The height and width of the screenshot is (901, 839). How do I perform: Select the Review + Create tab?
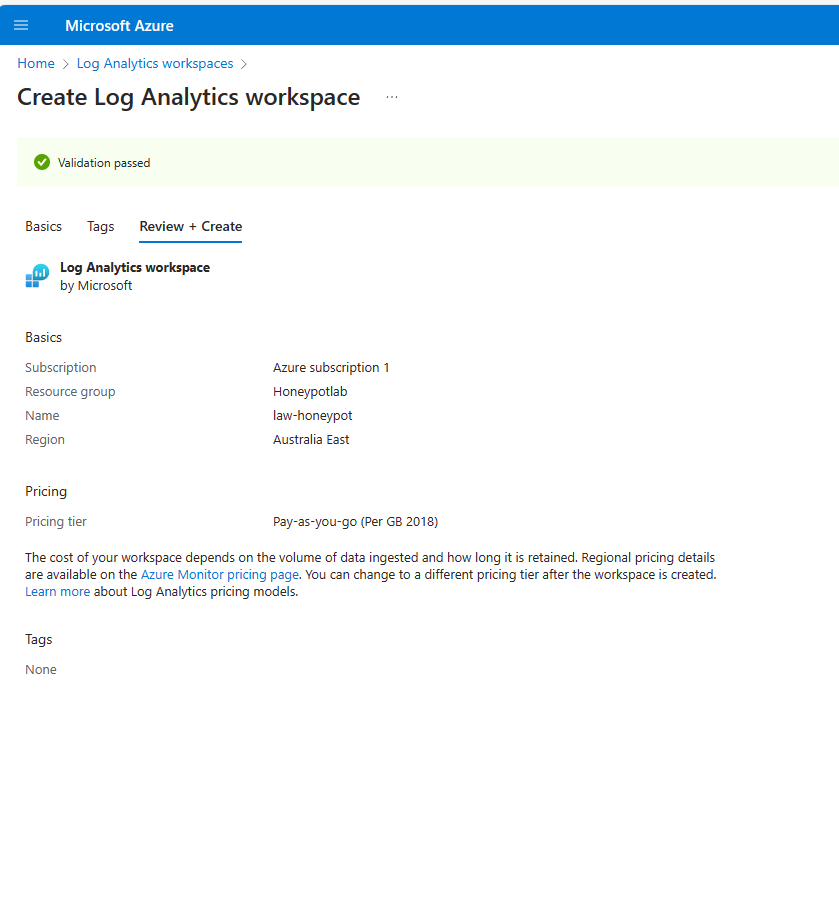(x=191, y=226)
